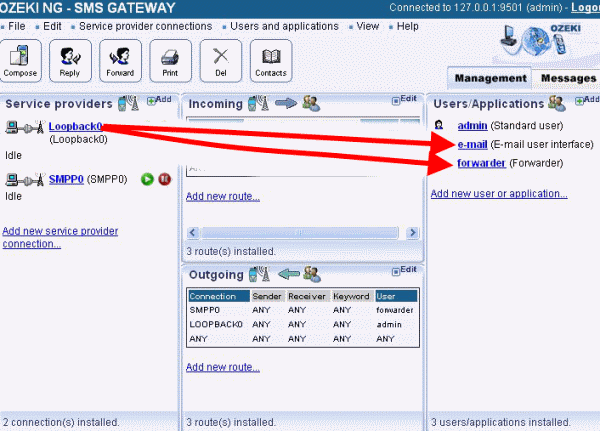600x431 pixels.
Task: Open the forwarder user link
Action: pos(481,163)
